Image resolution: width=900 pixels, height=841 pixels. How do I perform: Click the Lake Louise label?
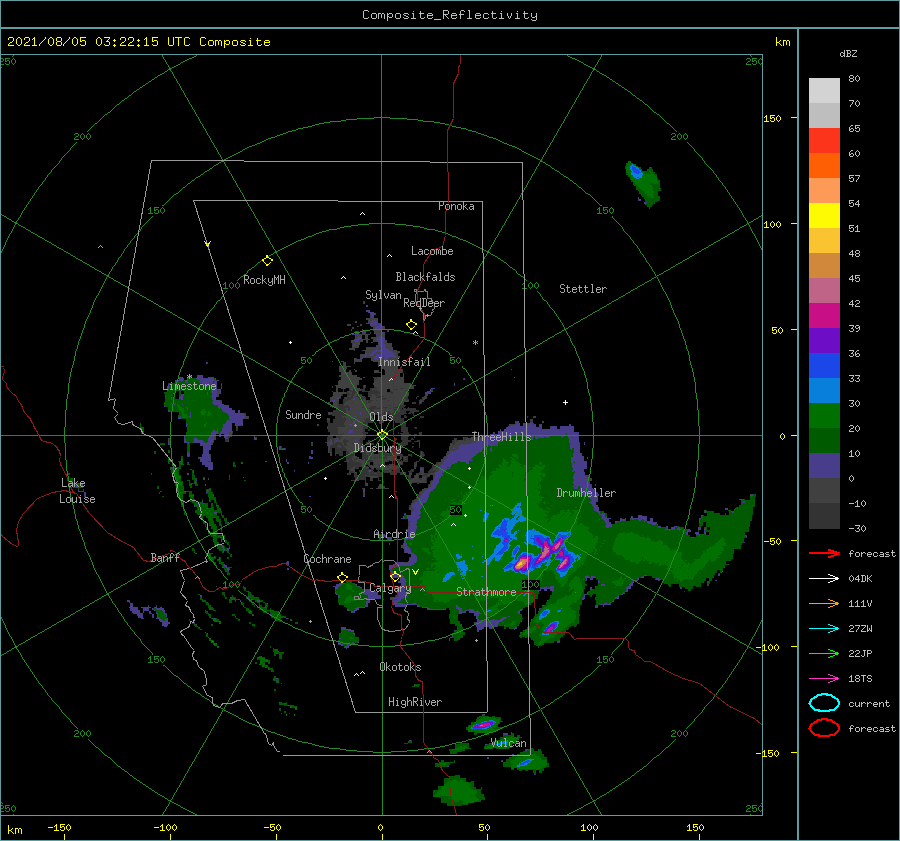(x=77, y=491)
